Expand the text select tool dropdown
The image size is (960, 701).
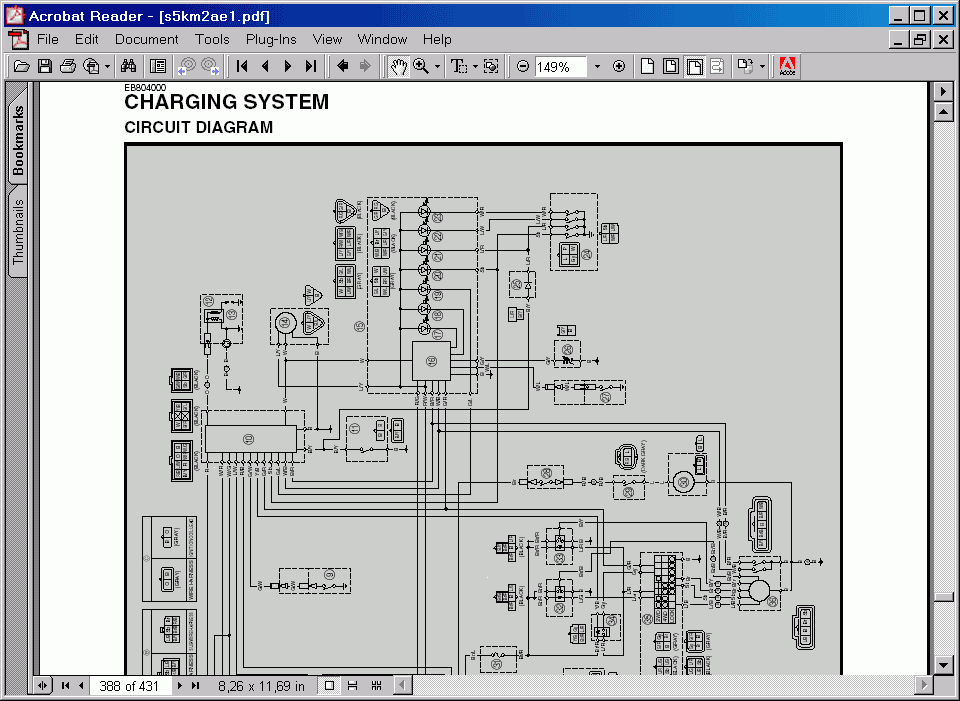[x=475, y=66]
